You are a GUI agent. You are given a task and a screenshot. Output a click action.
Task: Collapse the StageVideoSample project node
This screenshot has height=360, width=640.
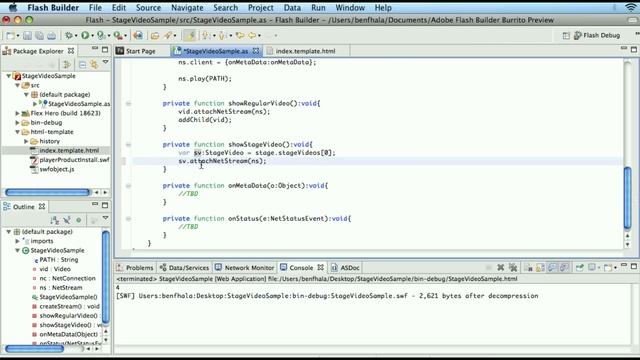[x=9, y=76]
